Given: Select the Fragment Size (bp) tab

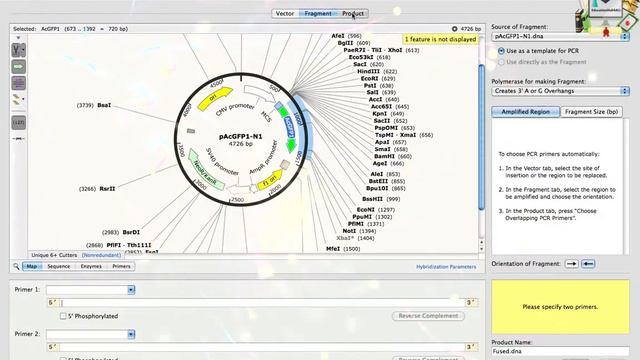Looking at the screenshot, I should [591, 112].
